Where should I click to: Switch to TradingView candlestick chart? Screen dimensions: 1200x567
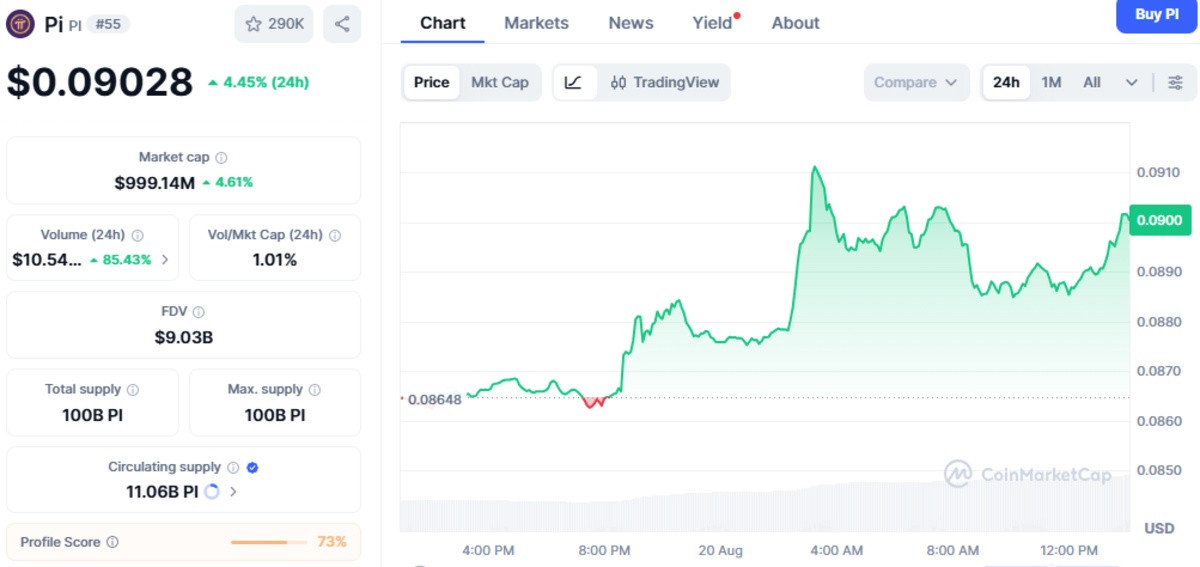[665, 83]
